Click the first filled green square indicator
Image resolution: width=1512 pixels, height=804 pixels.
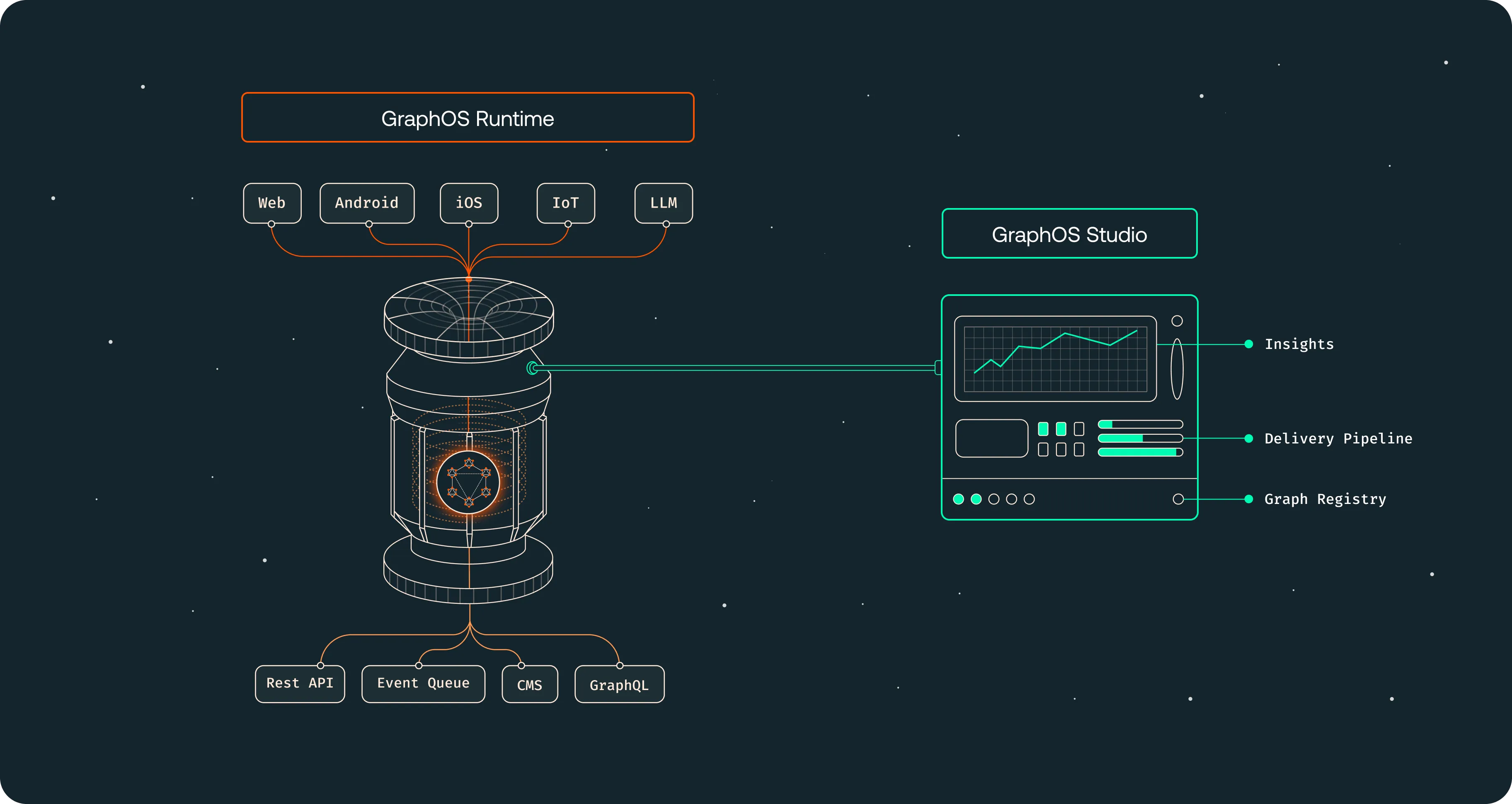tap(1043, 429)
